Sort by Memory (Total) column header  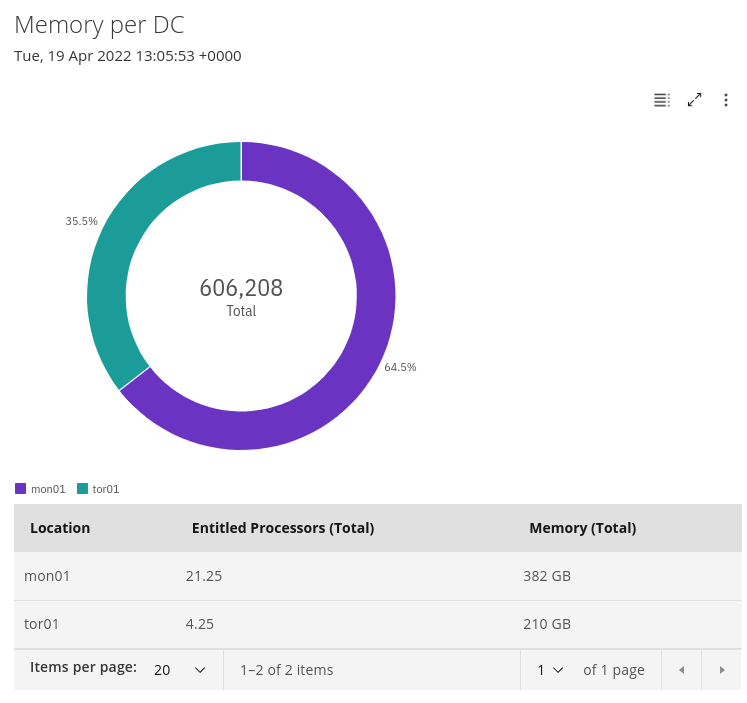tap(583, 528)
